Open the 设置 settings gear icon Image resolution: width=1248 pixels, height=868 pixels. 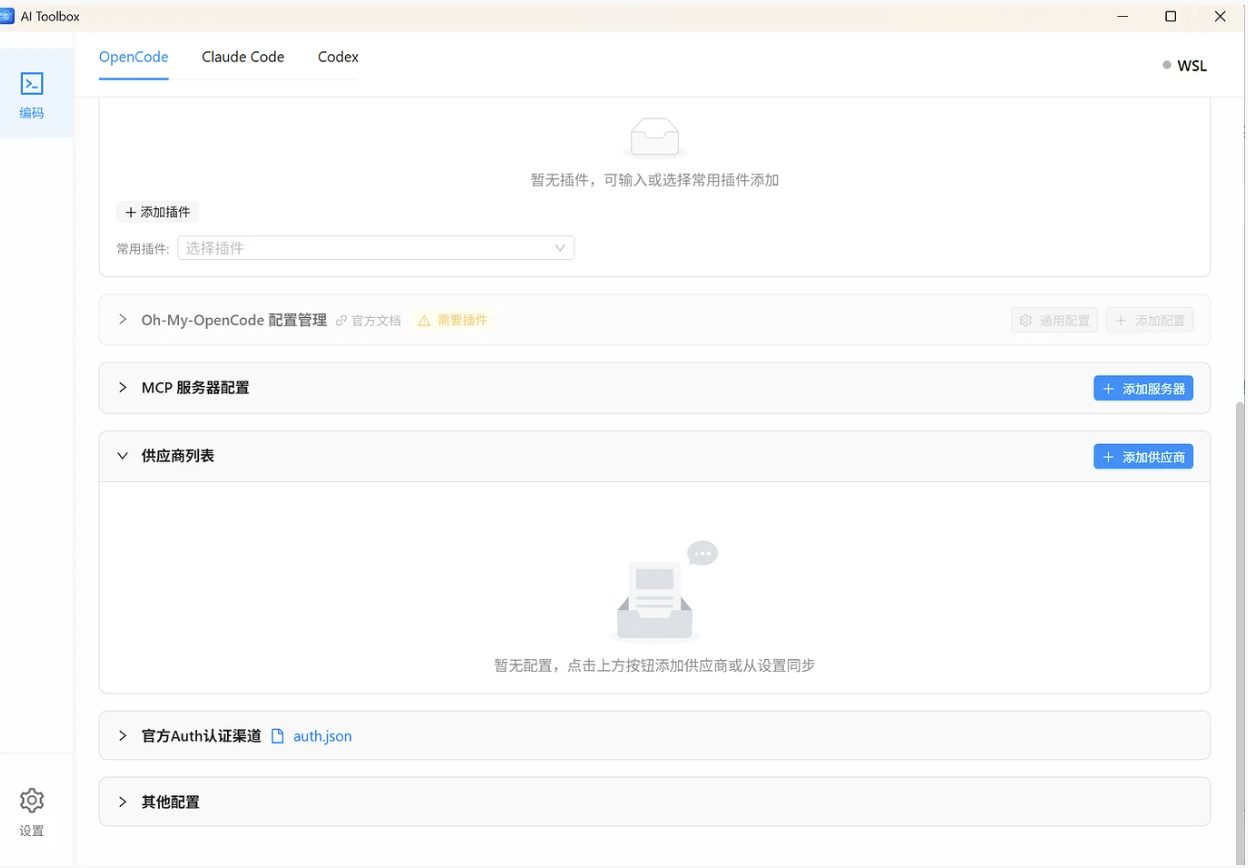pos(31,800)
